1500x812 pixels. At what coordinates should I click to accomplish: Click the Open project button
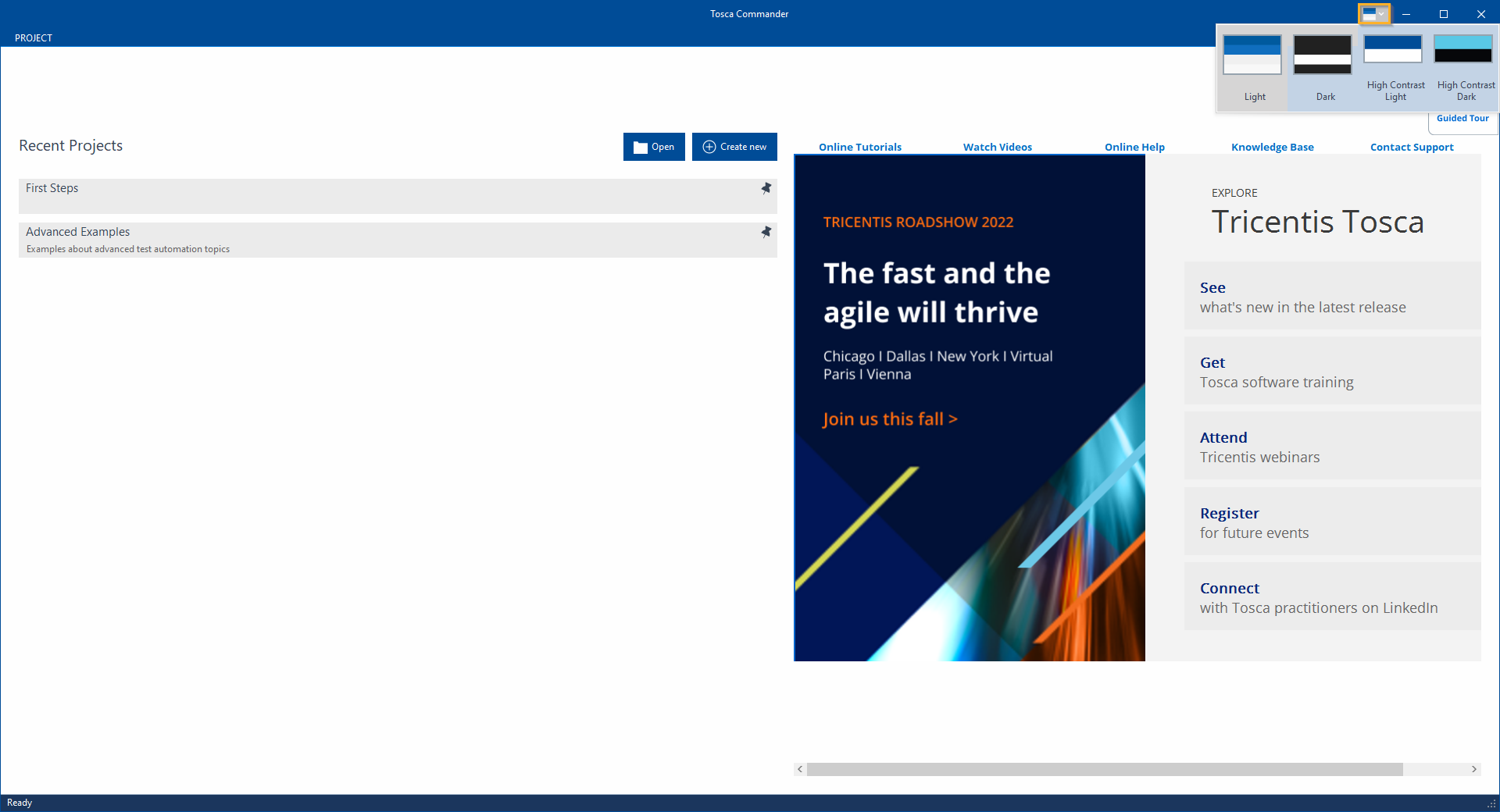point(654,147)
